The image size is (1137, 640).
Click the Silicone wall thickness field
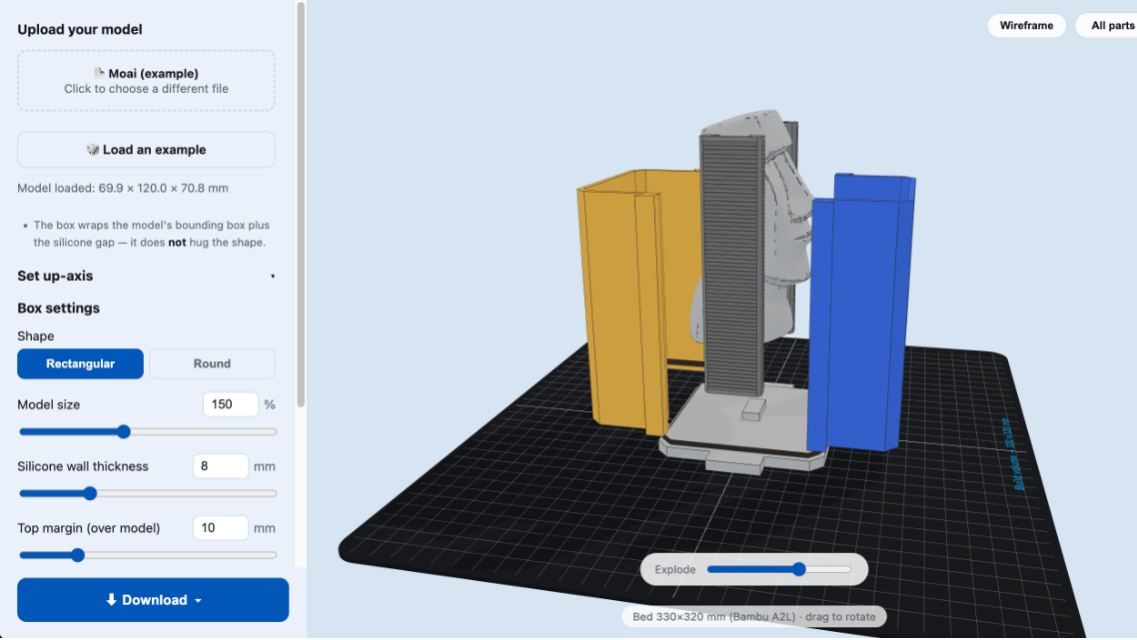click(x=220, y=466)
